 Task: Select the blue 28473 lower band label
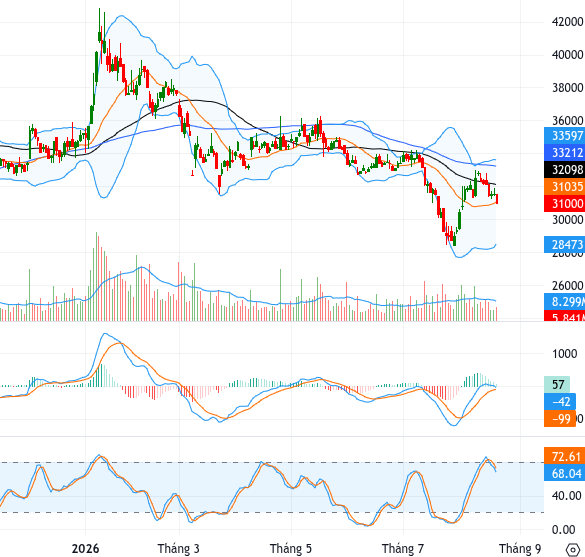(564, 245)
